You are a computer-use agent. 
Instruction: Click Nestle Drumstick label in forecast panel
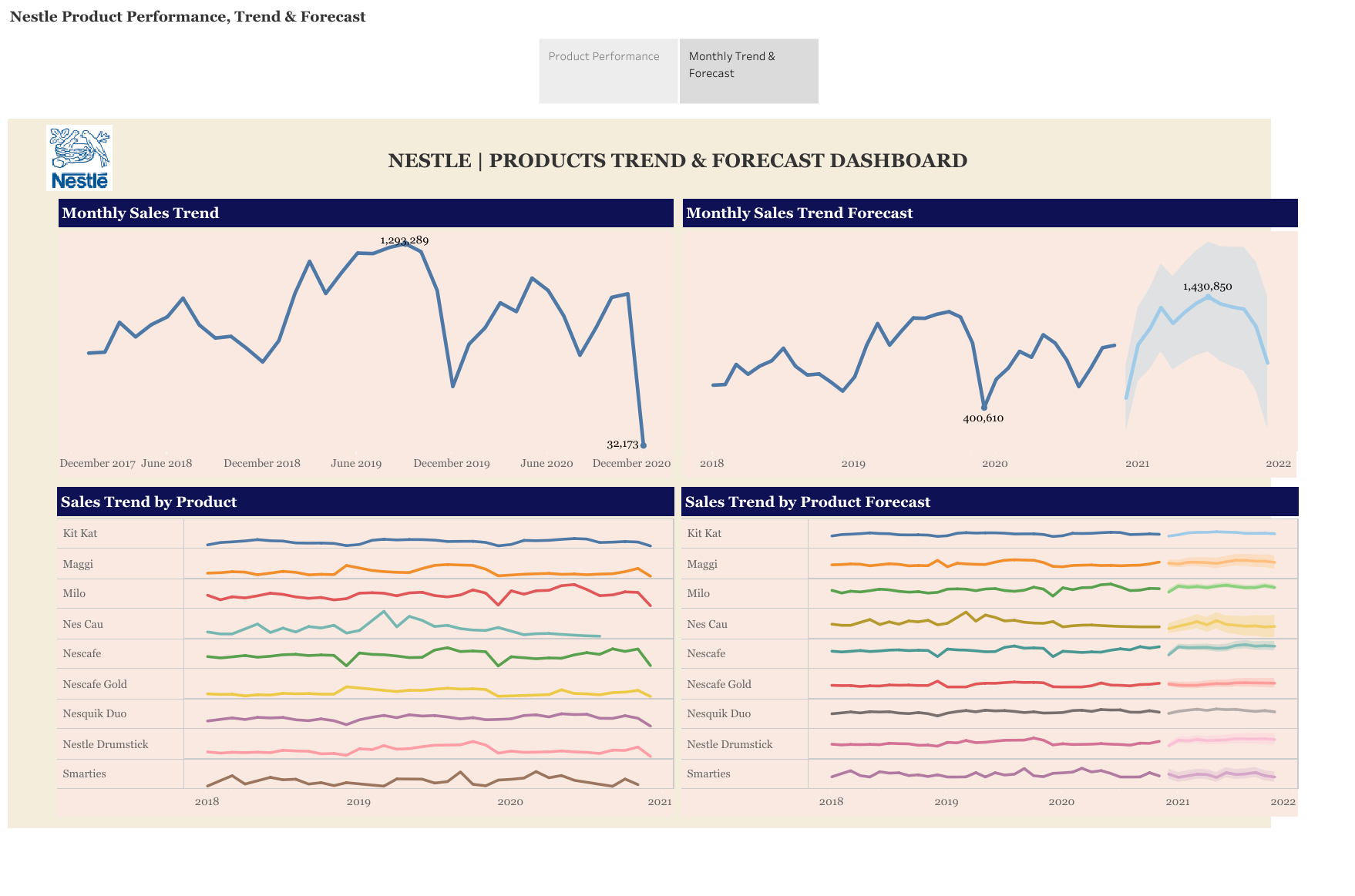729,744
